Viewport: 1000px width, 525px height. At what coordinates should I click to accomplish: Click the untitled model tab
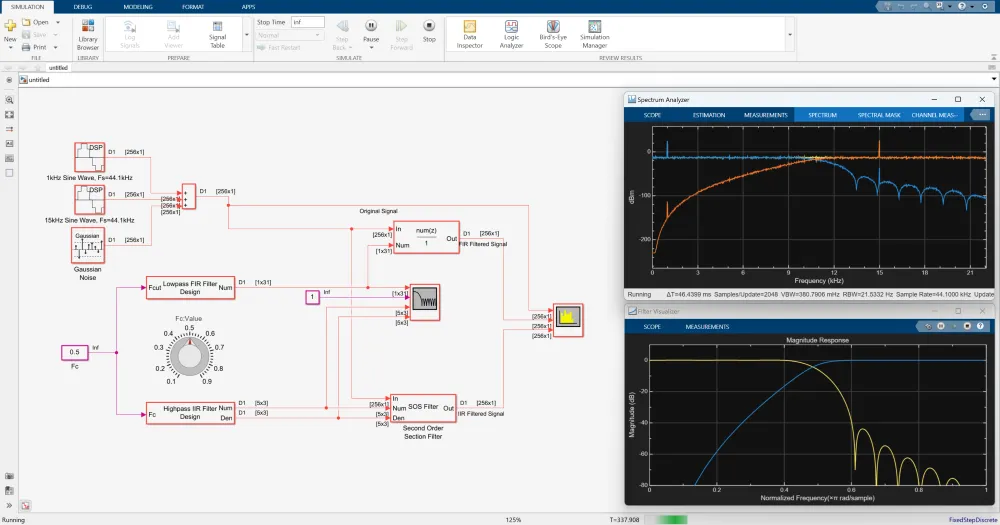coord(58,68)
